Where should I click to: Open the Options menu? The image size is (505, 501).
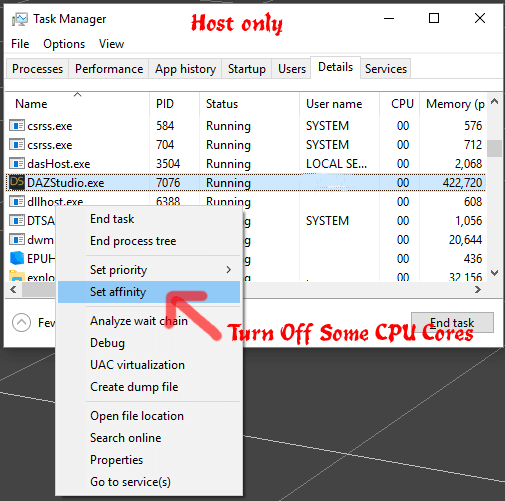point(64,44)
